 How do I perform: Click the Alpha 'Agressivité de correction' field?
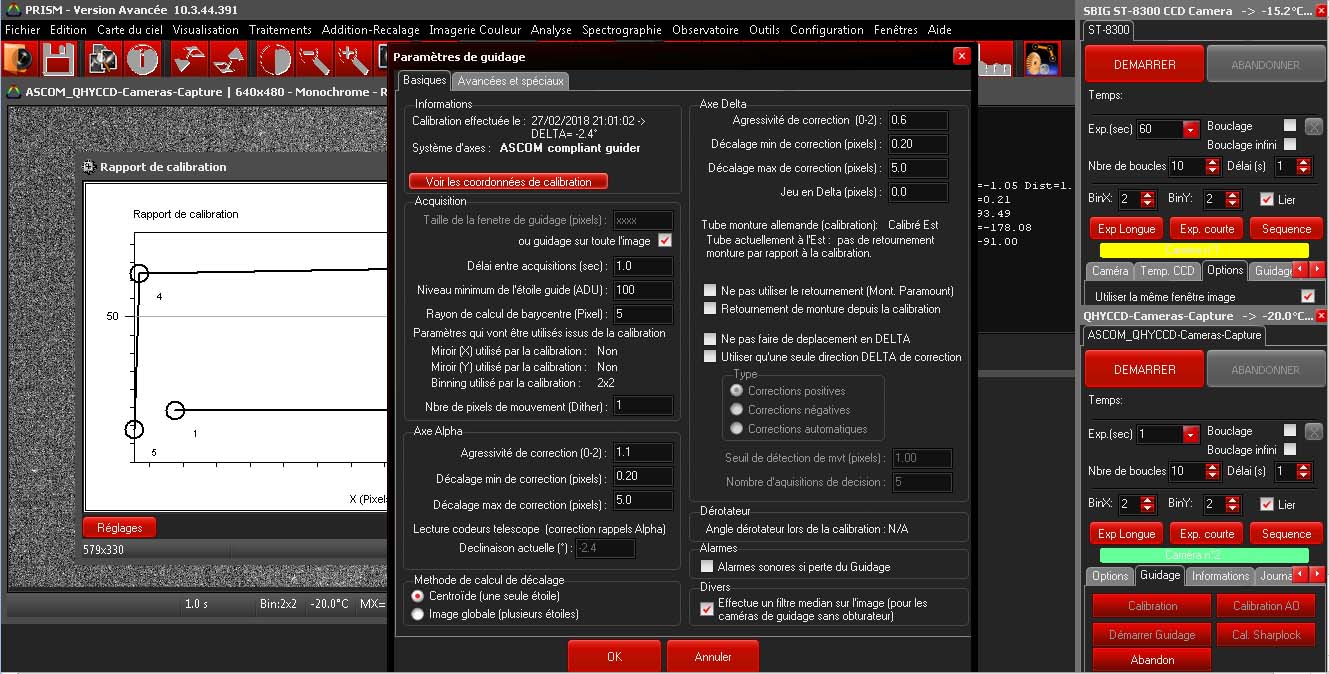coord(643,453)
